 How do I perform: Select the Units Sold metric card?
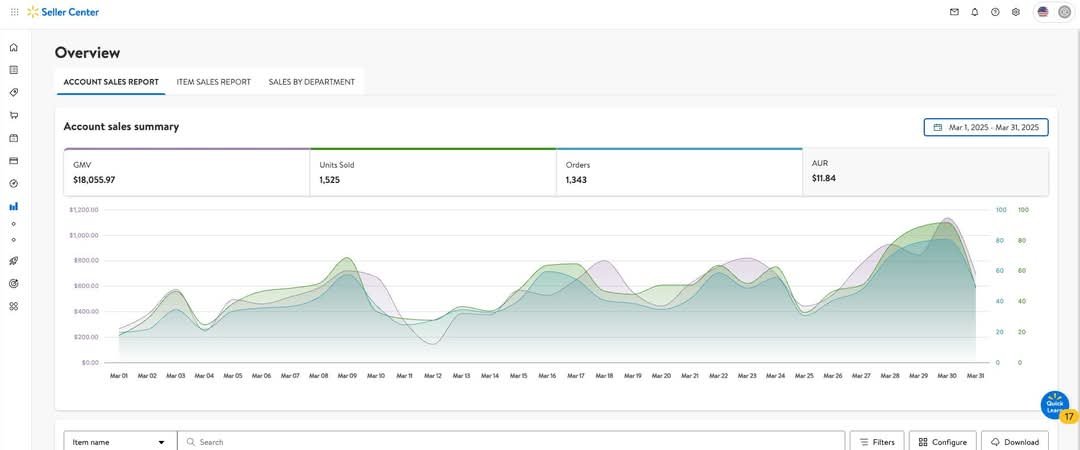pyautogui.click(x=433, y=172)
